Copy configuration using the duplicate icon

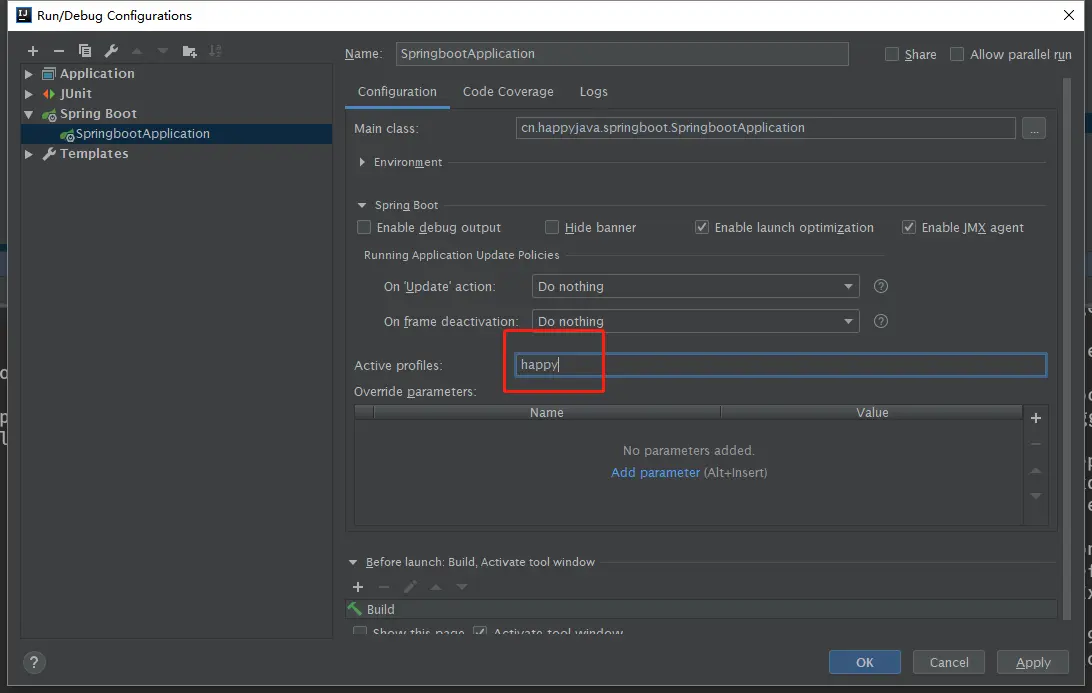(x=85, y=51)
